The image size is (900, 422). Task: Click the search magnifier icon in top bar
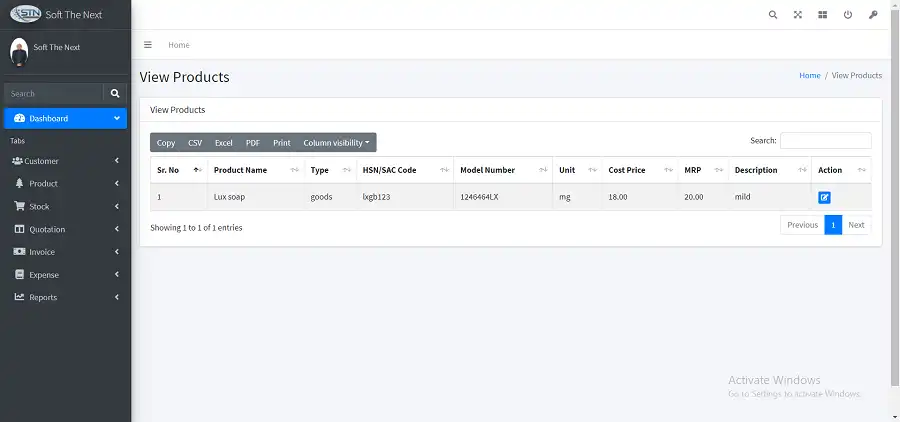coord(772,15)
